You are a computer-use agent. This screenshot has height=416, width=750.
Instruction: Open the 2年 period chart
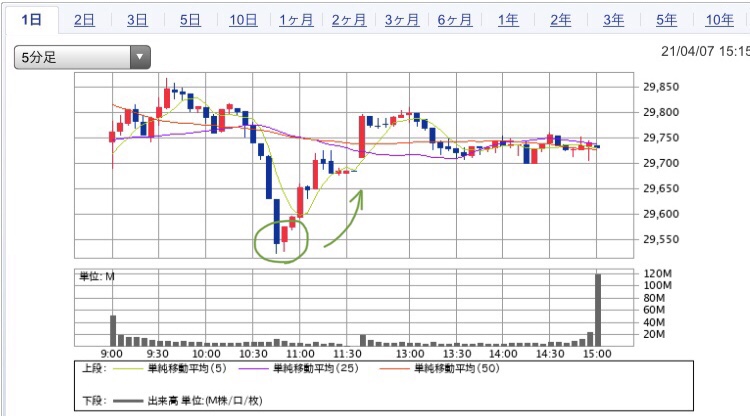tap(560, 20)
